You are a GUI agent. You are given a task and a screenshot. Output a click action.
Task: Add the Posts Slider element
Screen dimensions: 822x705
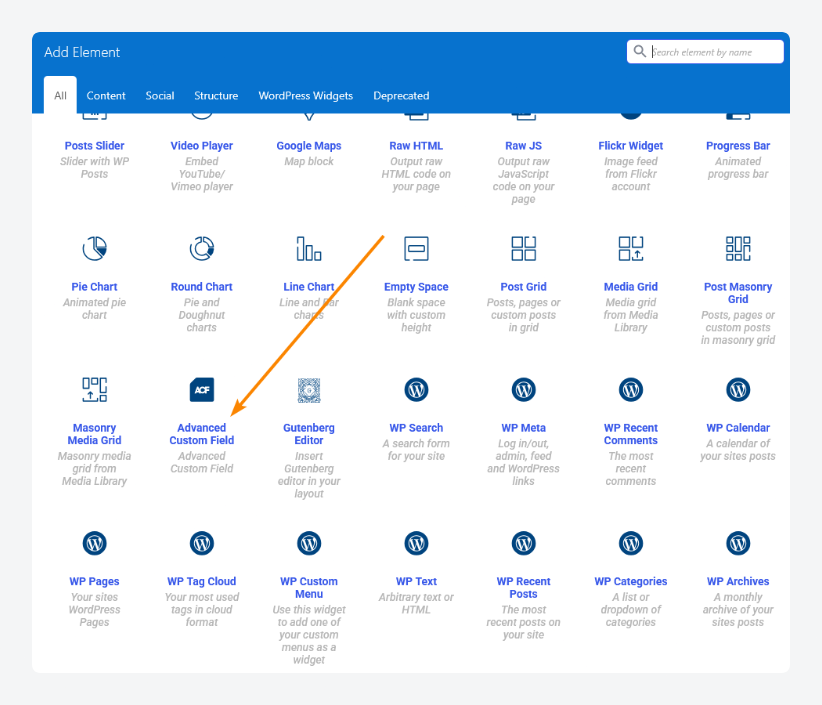94,146
